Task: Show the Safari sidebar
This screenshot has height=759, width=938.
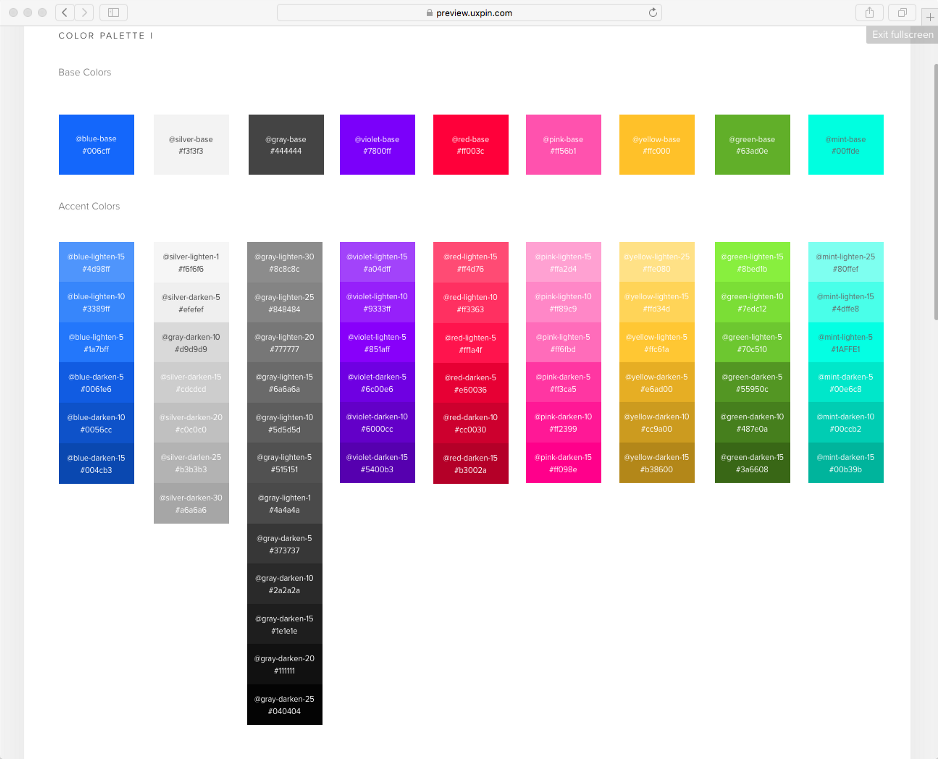Action: (x=112, y=12)
